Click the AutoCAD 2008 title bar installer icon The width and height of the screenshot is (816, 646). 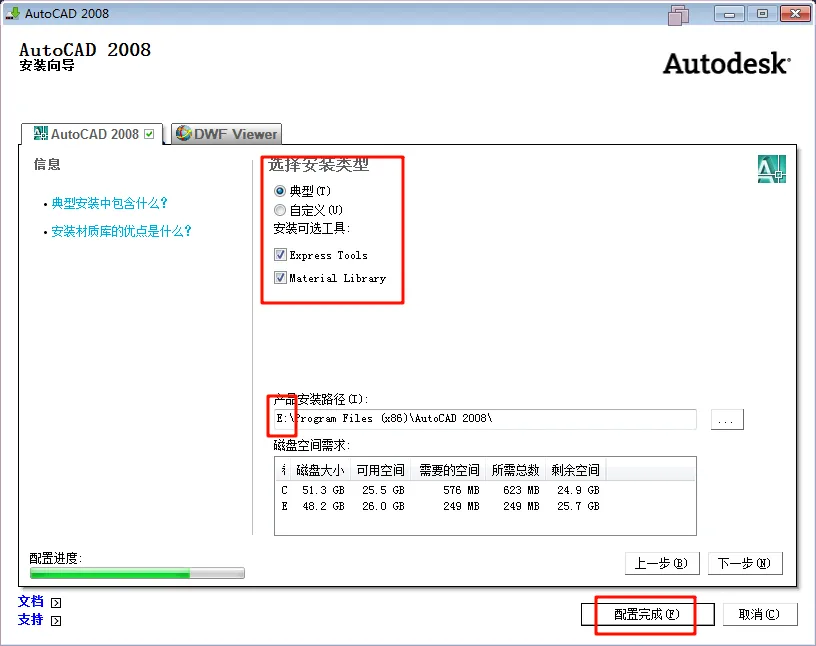pos(12,14)
